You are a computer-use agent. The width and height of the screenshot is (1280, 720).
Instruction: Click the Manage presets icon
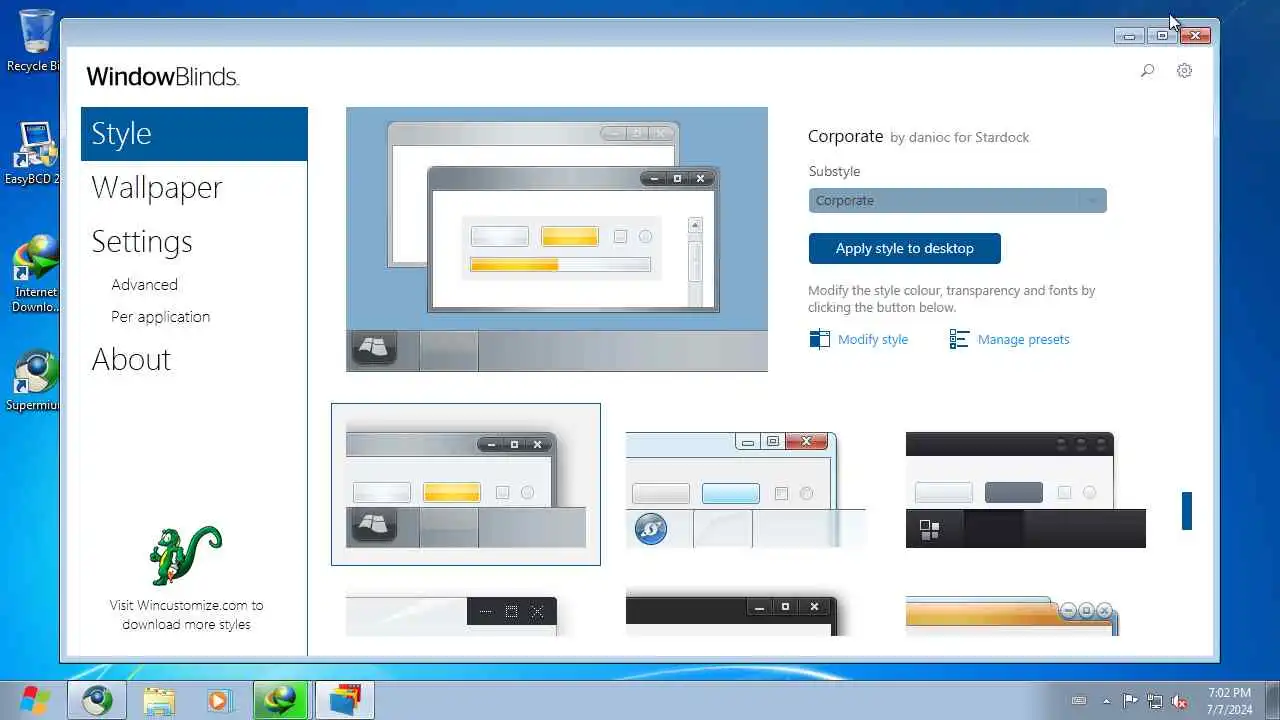(x=959, y=339)
